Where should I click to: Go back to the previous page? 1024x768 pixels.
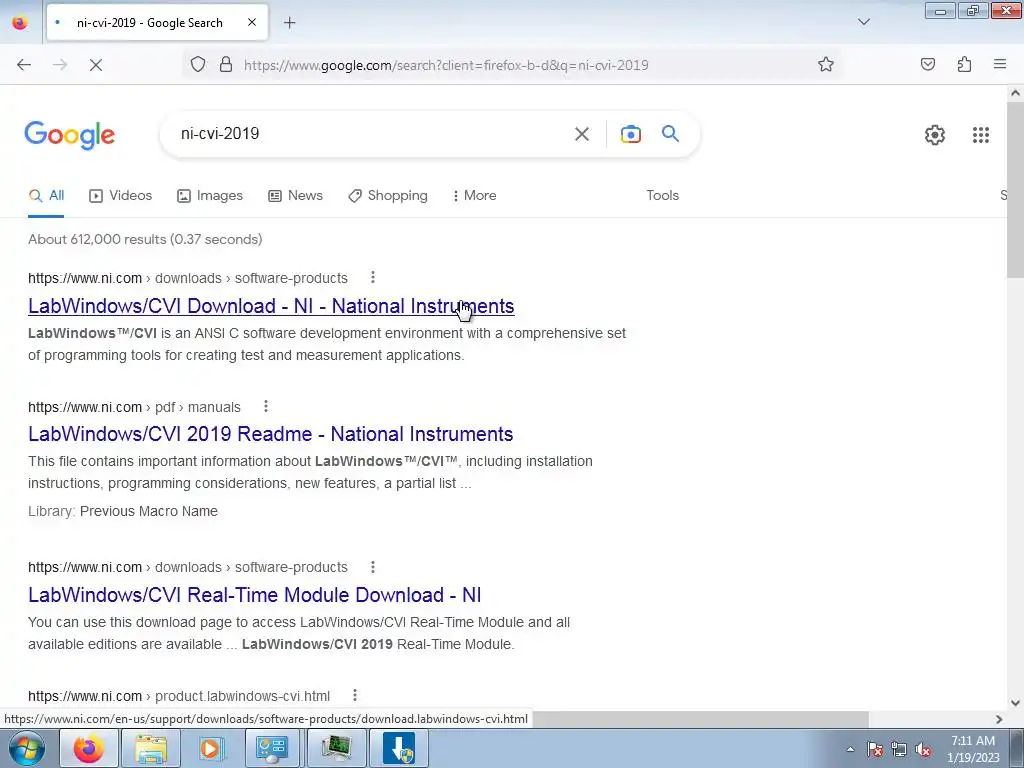point(24,65)
